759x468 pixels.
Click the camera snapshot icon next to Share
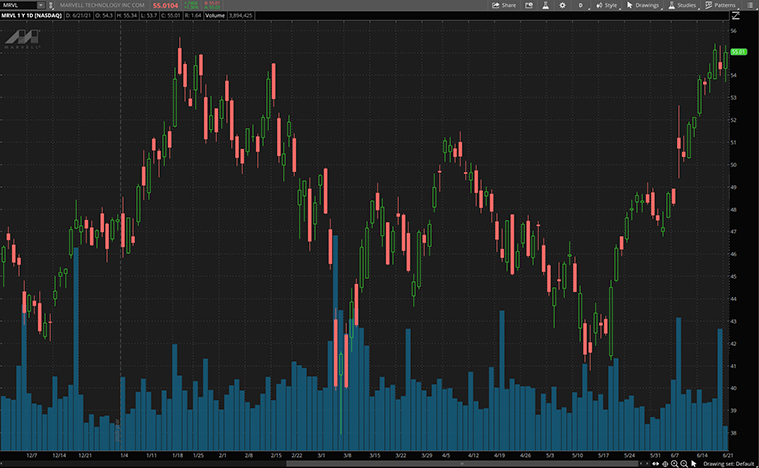point(530,5)
